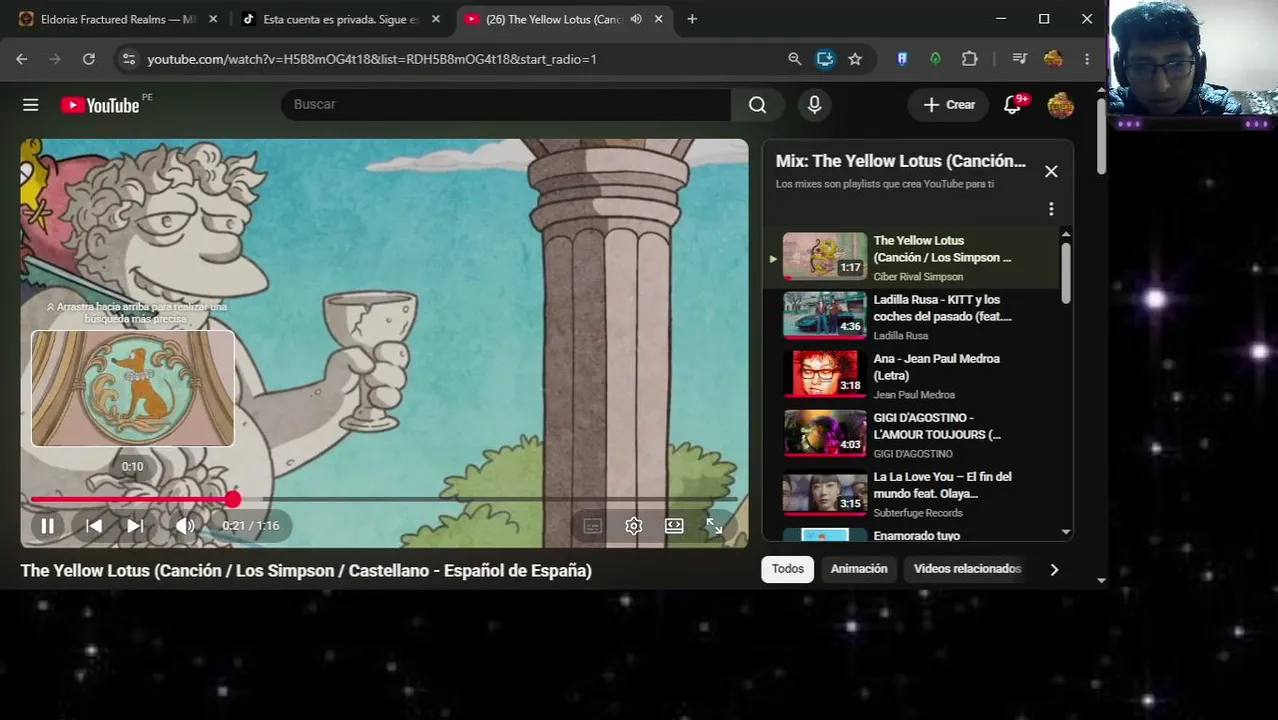Click the Ladilla Rusa channel name
The width and height of the screenshot is (1278, 720).
click(901, 336)
